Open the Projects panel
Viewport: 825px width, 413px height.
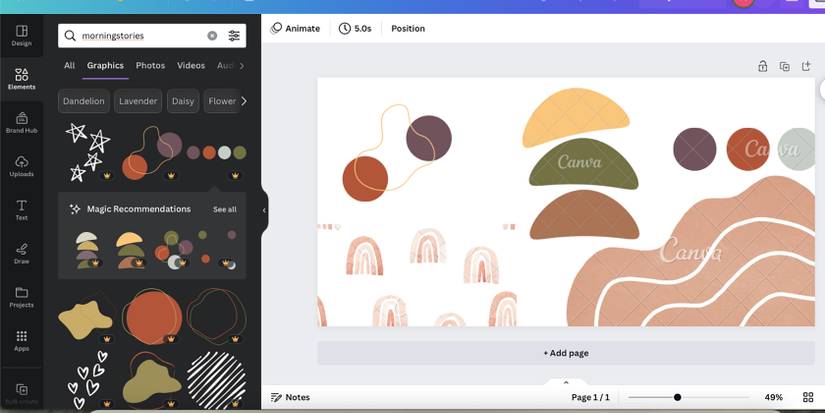(22, 297)
